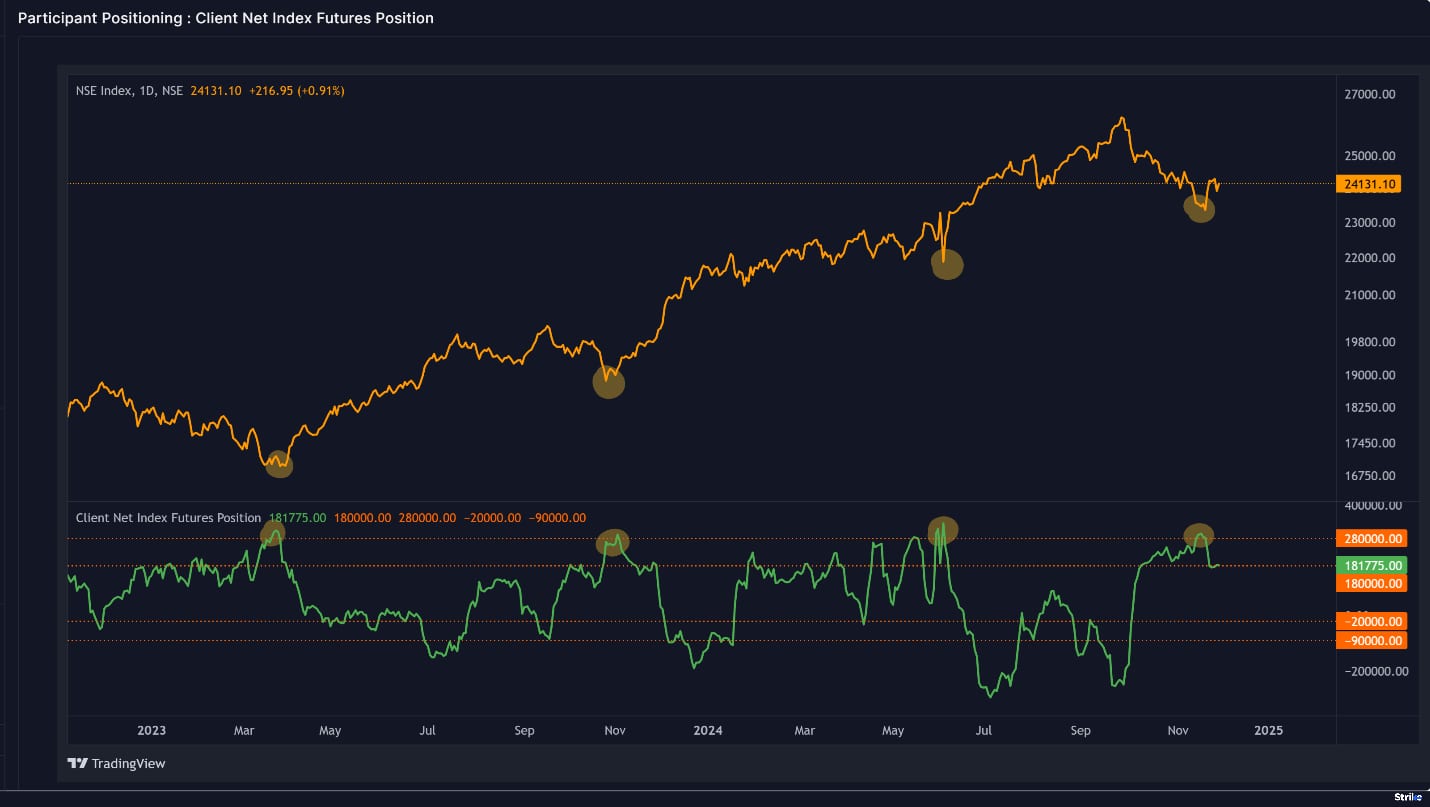Click the highlighted circle at June 2024 price low

pos(947,264)
